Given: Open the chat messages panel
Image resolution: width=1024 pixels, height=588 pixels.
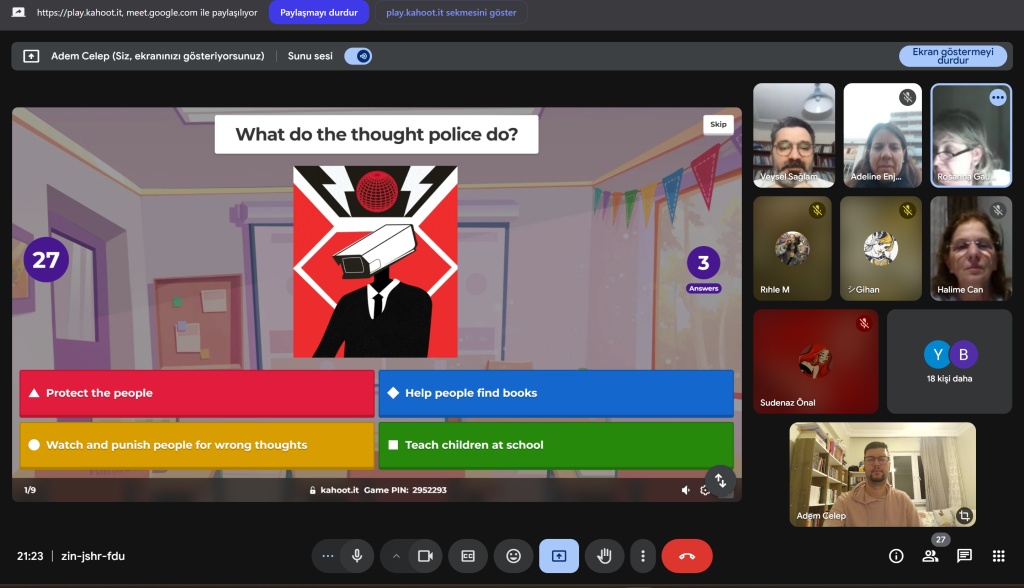Looking at the screenshot, I should (964, 556).
